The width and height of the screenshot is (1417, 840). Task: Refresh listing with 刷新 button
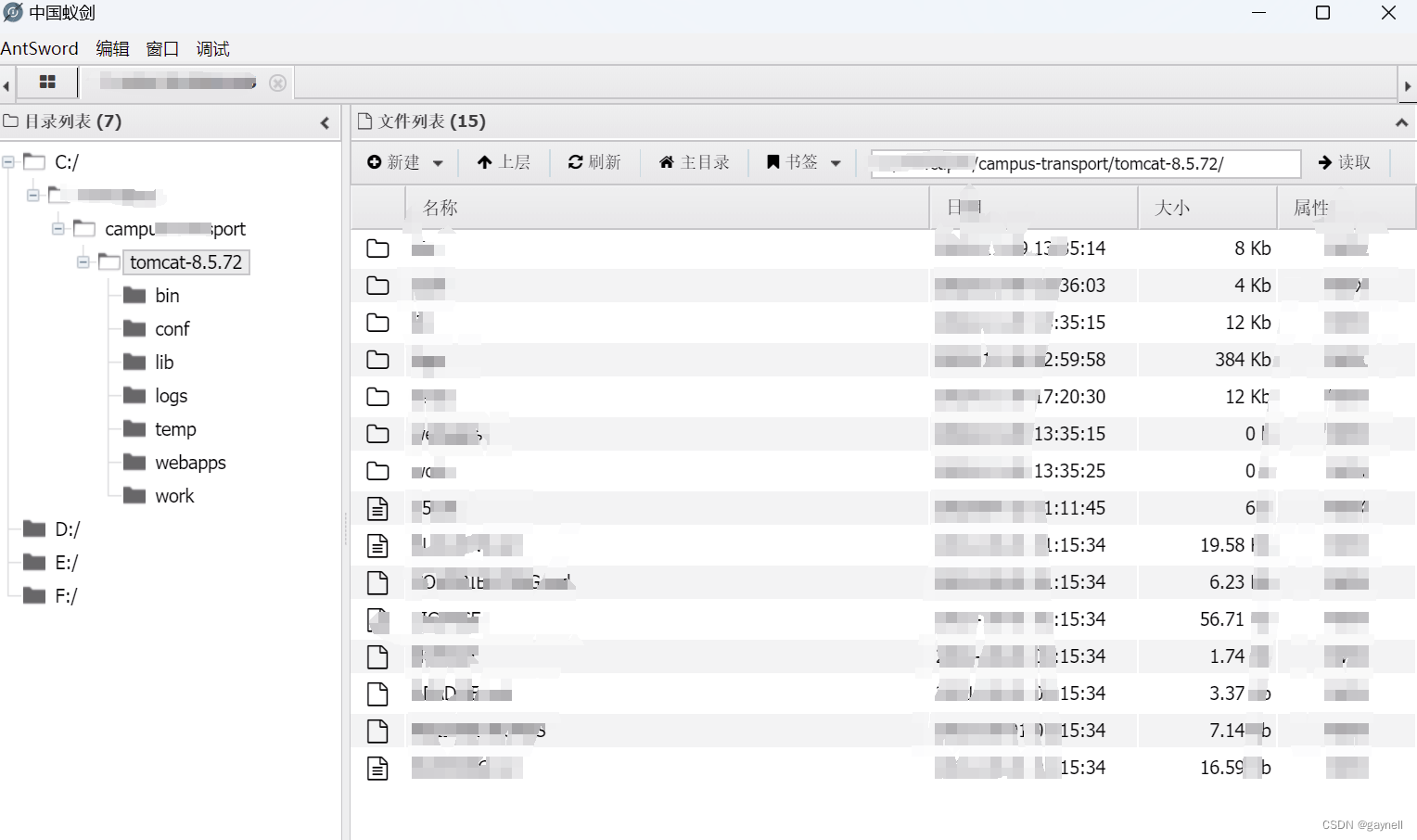tap(594, 162)
